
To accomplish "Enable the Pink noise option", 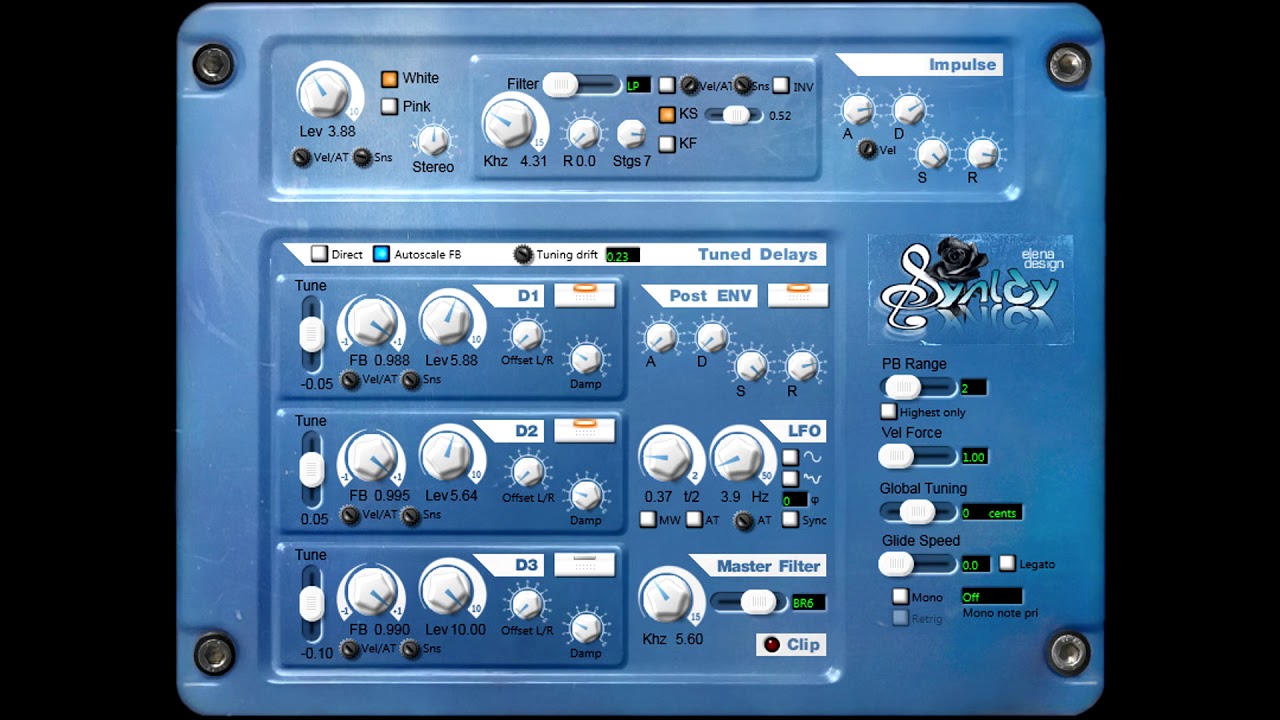I will 390,107.
